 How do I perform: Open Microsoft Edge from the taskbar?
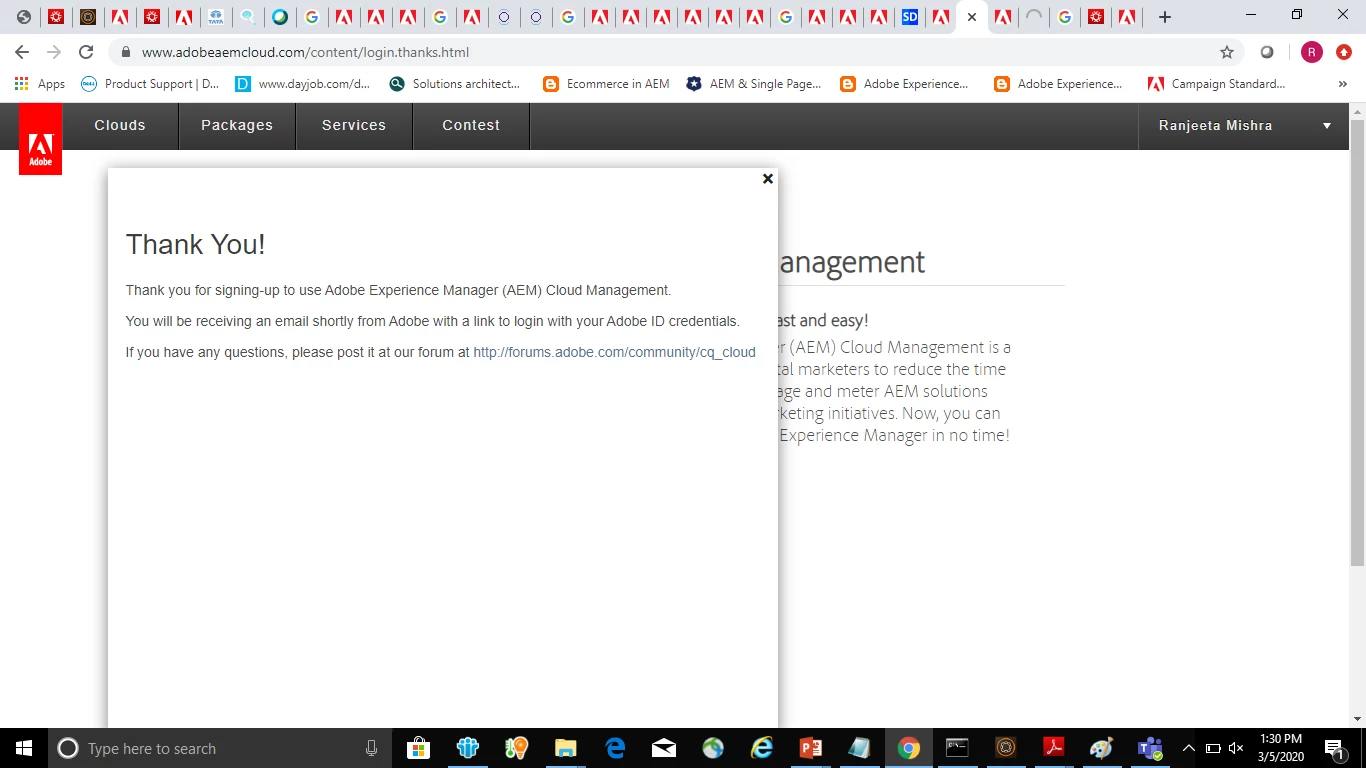point(615,748)
